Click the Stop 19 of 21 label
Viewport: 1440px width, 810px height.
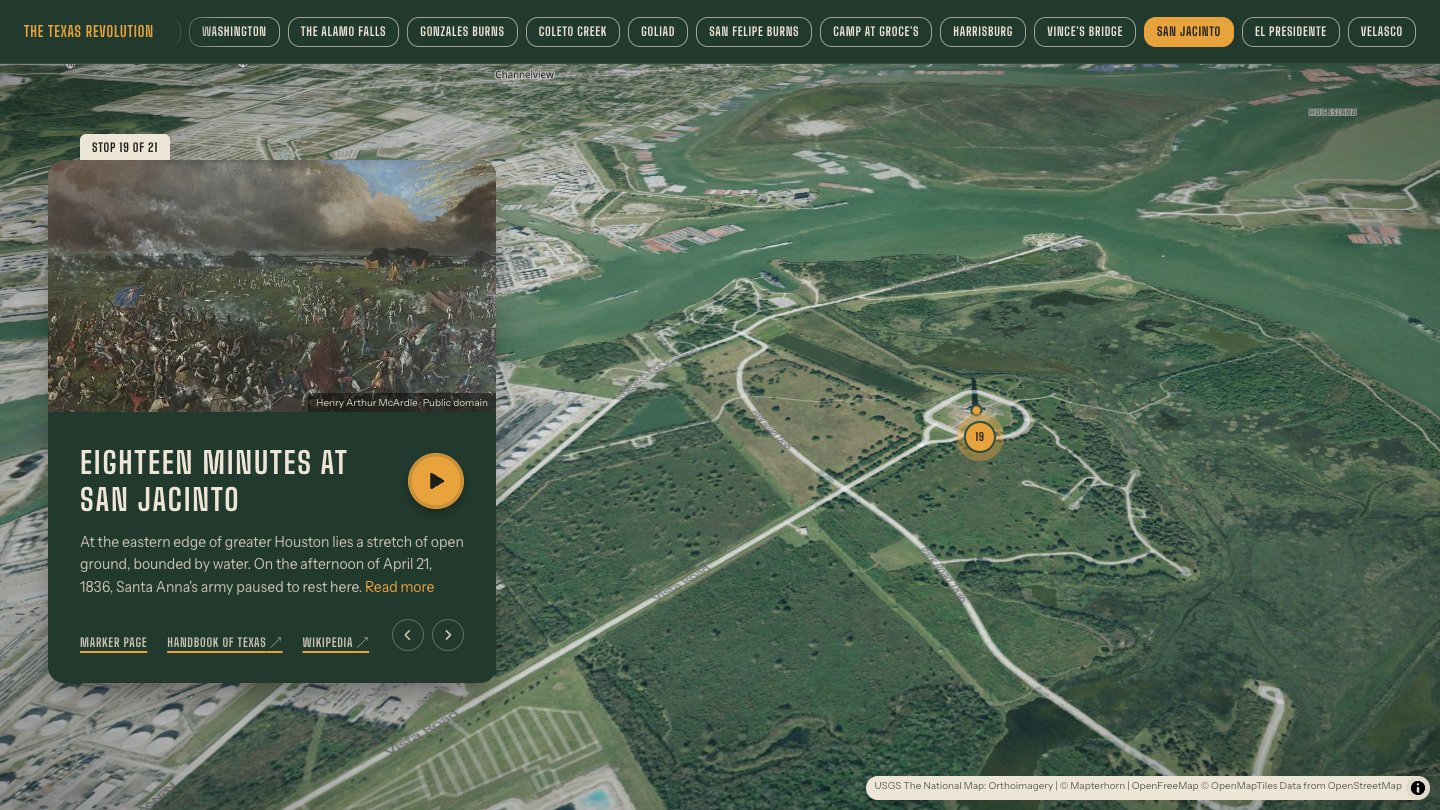tap(125, 147)
